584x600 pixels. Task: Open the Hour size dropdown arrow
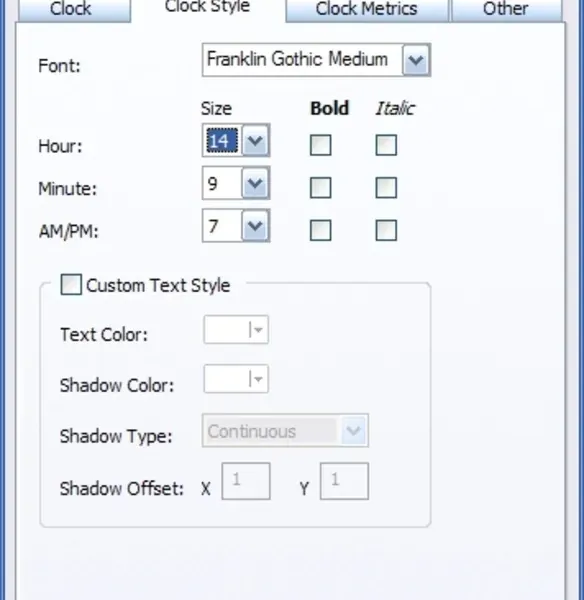pyautogui.click(x=255, y=141)
